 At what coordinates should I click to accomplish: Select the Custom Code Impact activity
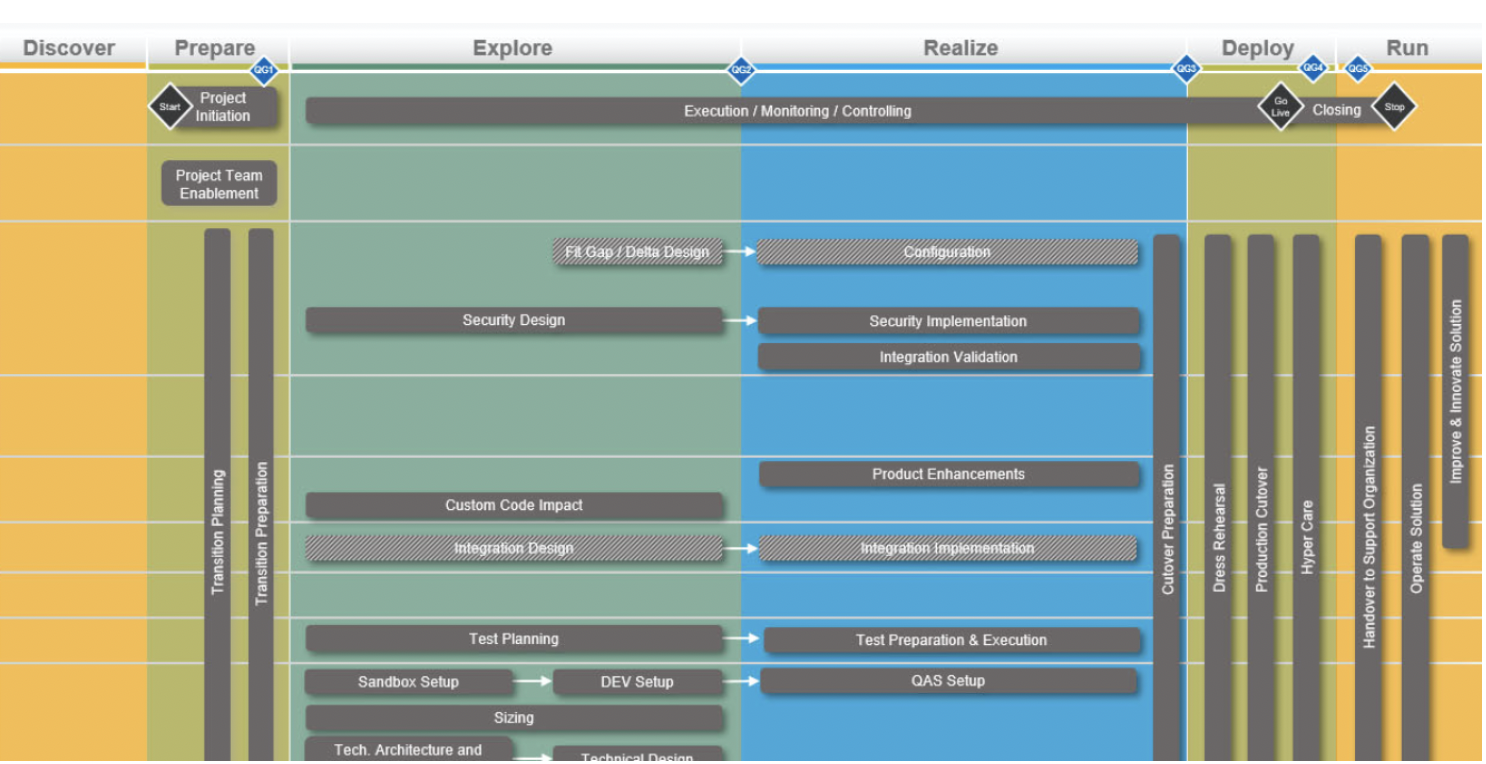[513, 505]
